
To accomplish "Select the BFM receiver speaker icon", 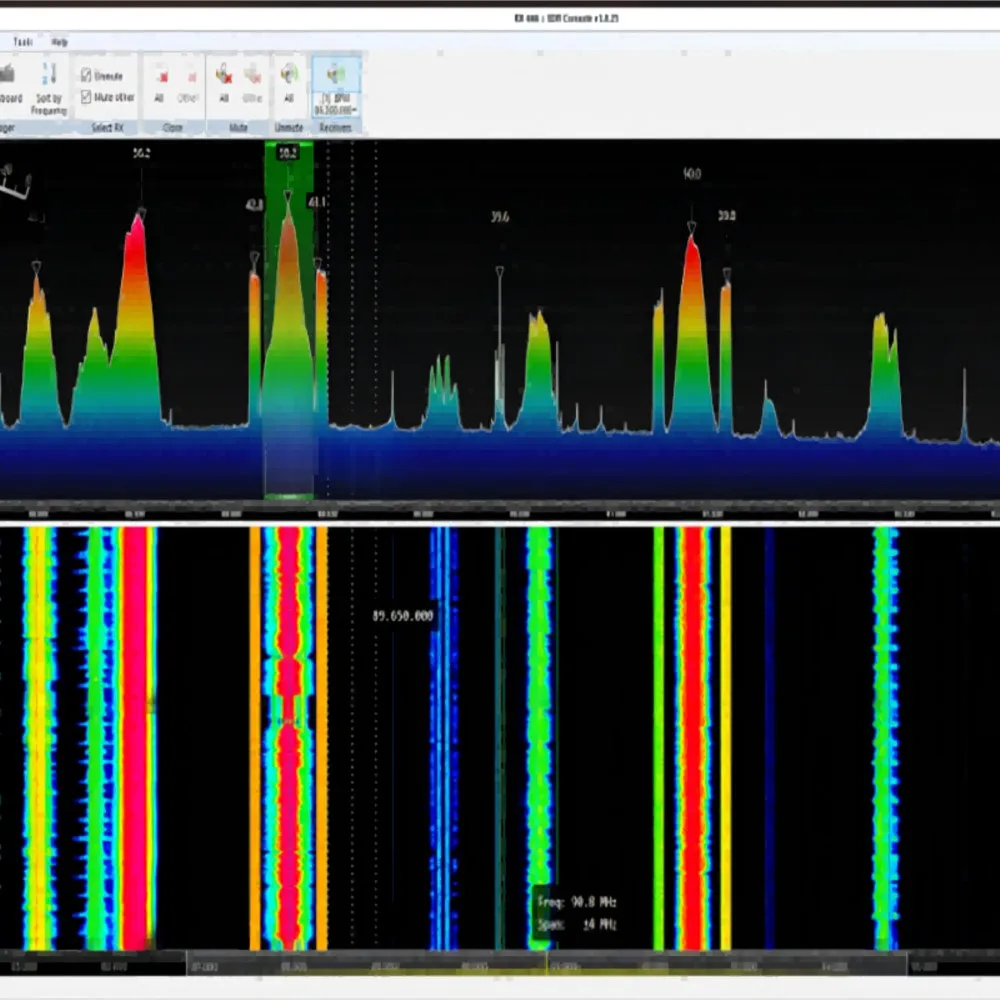I will click(336, 75).
